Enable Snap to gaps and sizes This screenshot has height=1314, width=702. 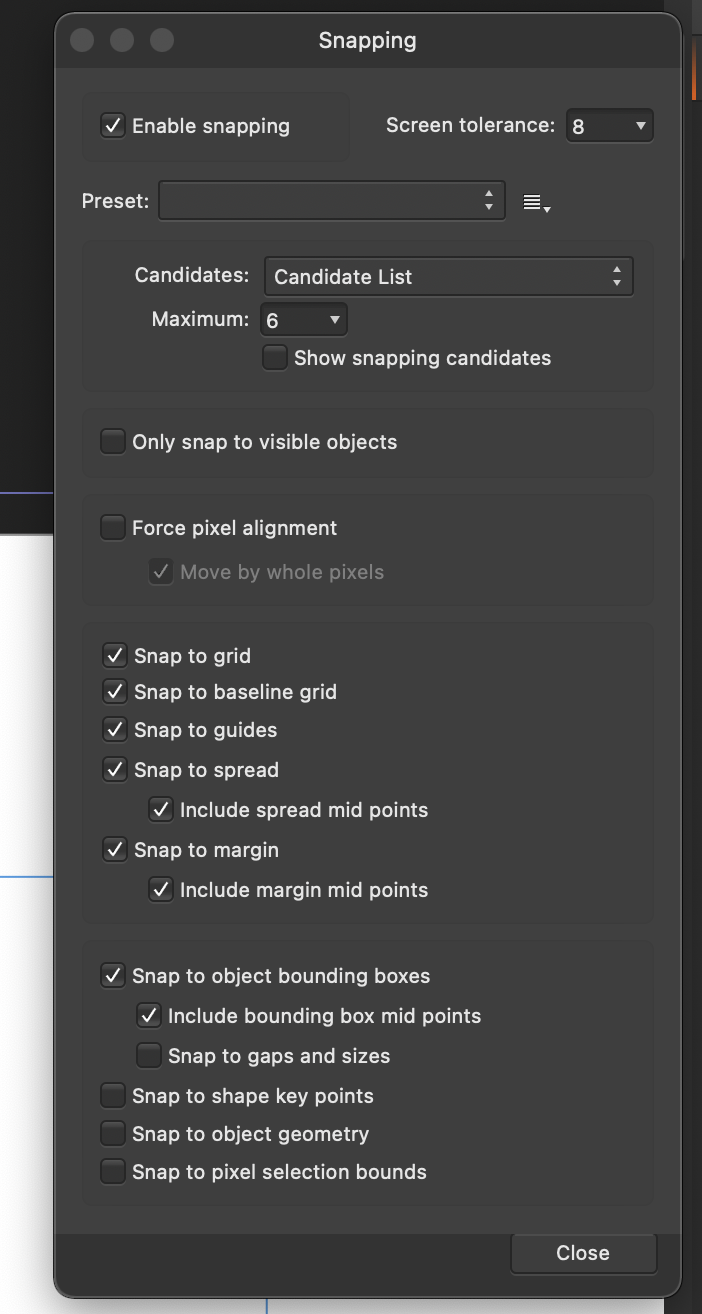coord(149,1055)
